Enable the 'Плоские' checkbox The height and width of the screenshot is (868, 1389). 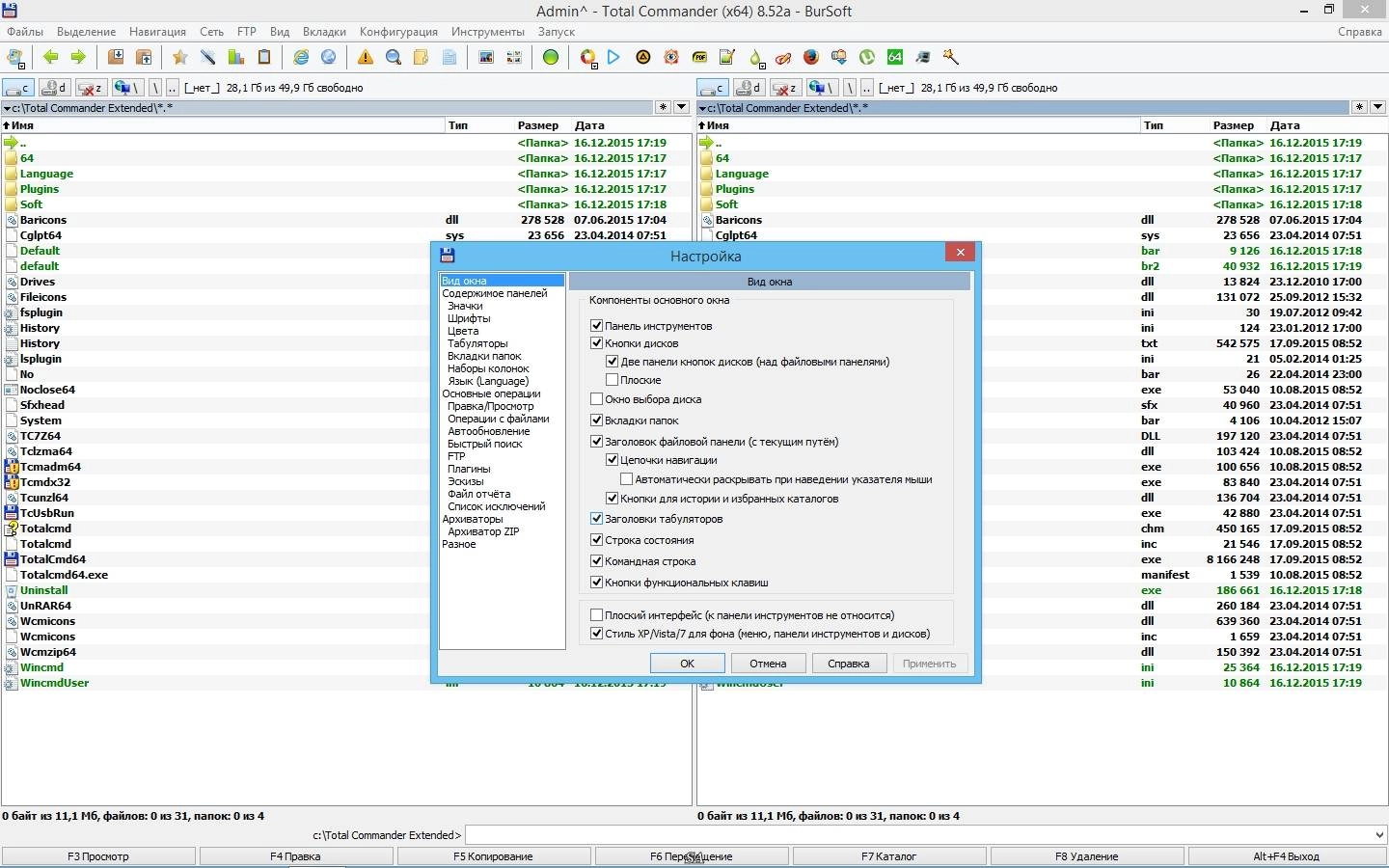tap(612, 380)
